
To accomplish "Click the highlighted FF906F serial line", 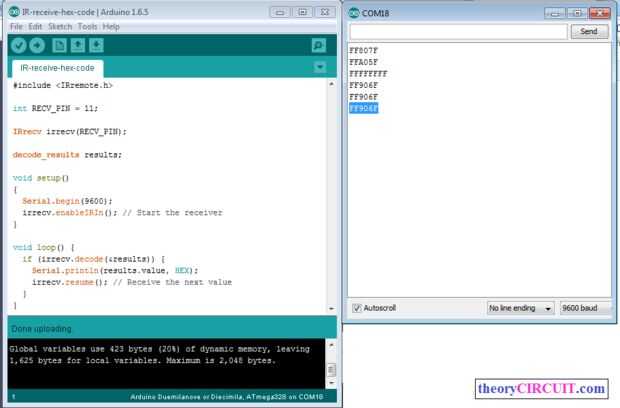I will [x=363, y=108].
